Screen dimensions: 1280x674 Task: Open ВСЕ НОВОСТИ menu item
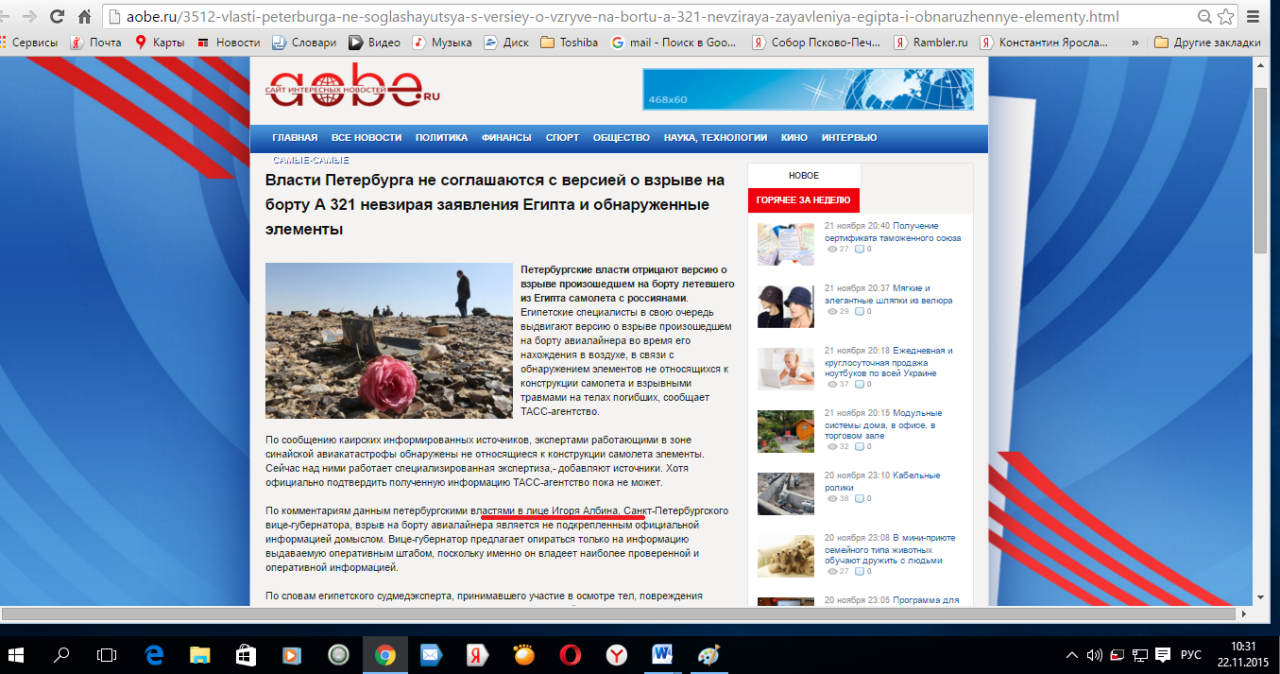pos(366,138)
